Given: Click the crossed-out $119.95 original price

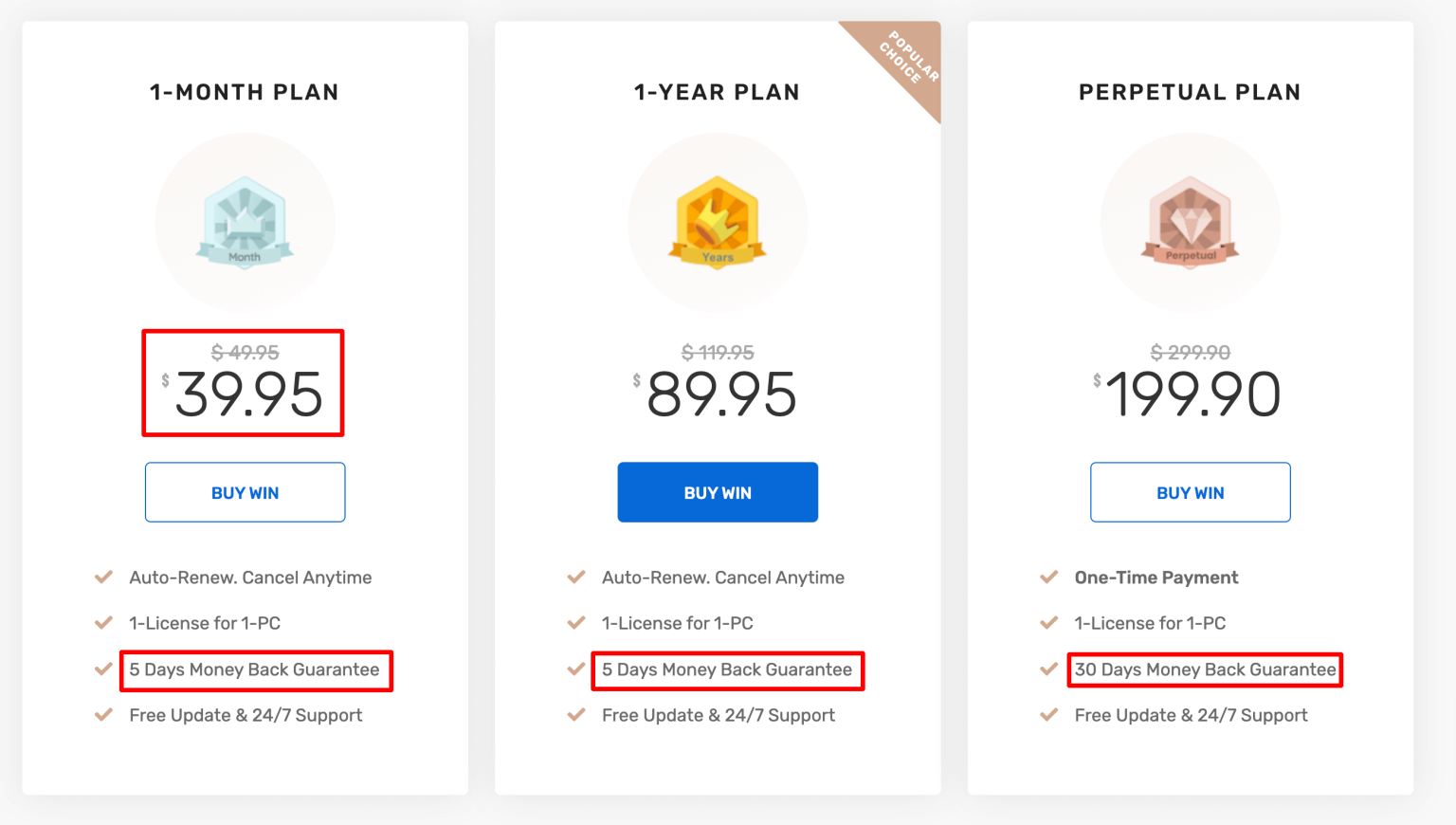Looking at the screenshot, I should [x=718, y=353].
